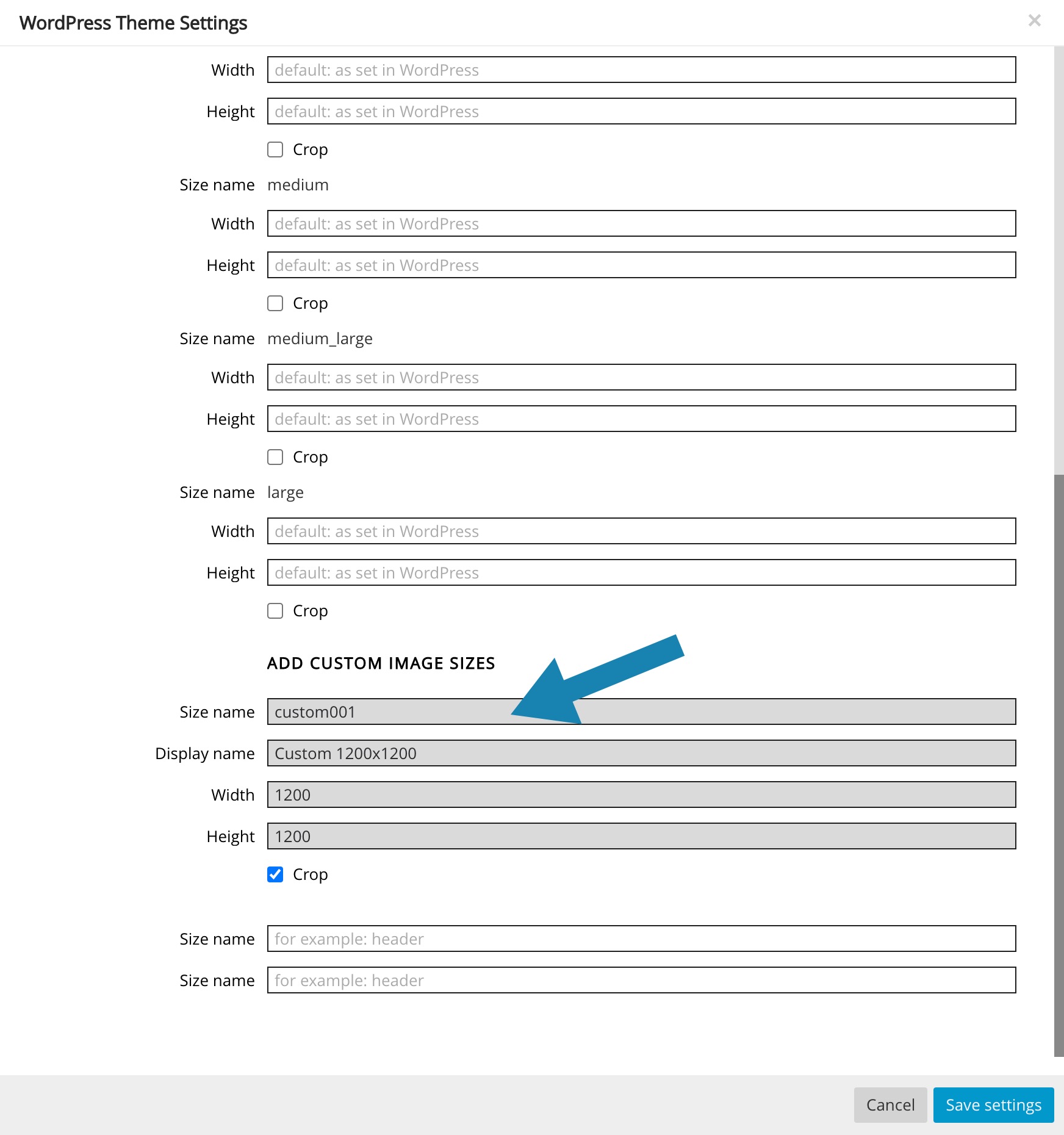Click the 'large' size name text
This screenshot has height=1135, width=1064.
pyautogui.click(x=285, y=492)
